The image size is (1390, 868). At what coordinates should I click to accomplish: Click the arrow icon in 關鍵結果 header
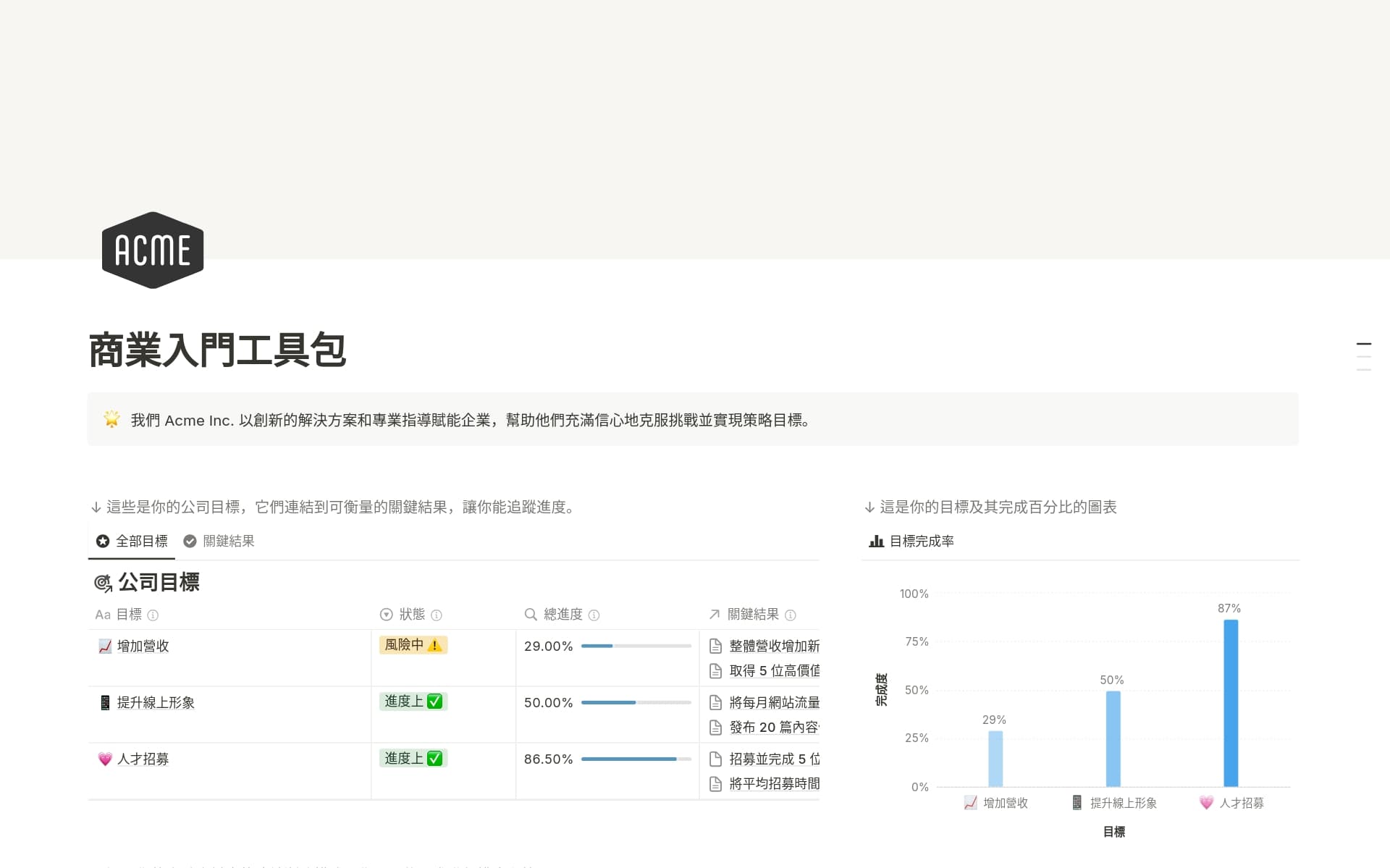pos(713,615)
